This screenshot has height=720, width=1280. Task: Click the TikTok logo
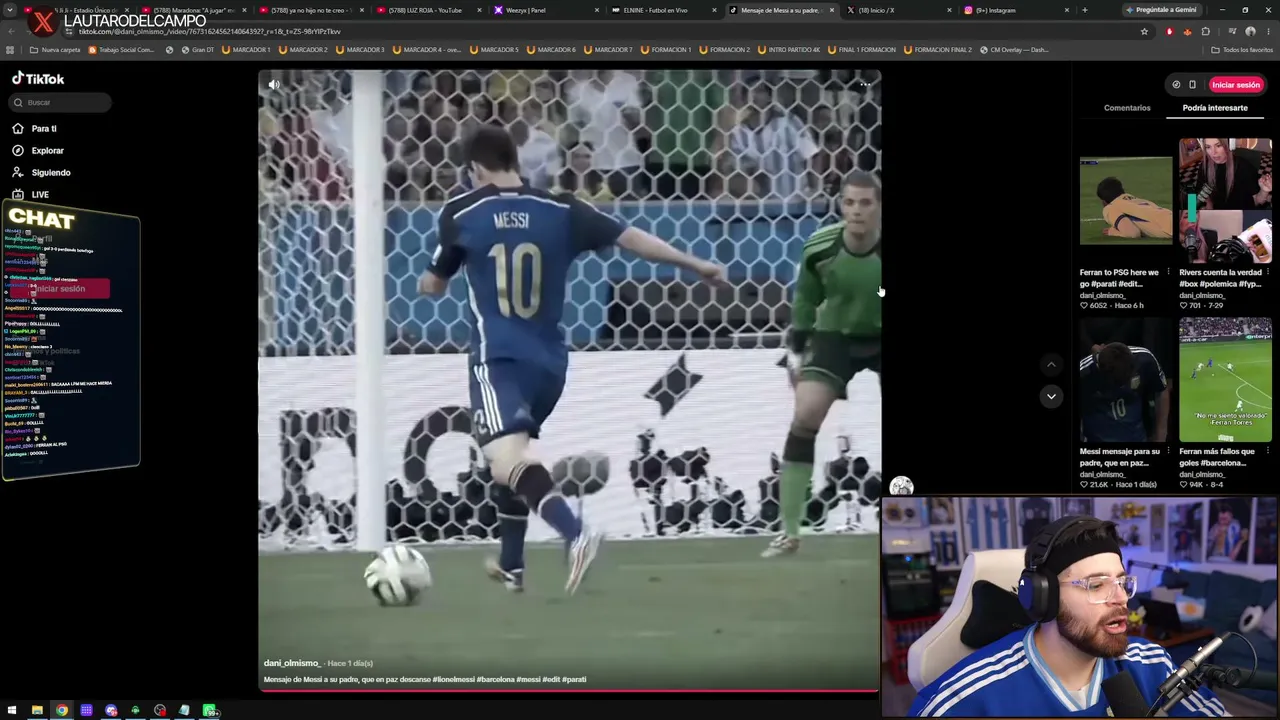(x=38, y=79)
